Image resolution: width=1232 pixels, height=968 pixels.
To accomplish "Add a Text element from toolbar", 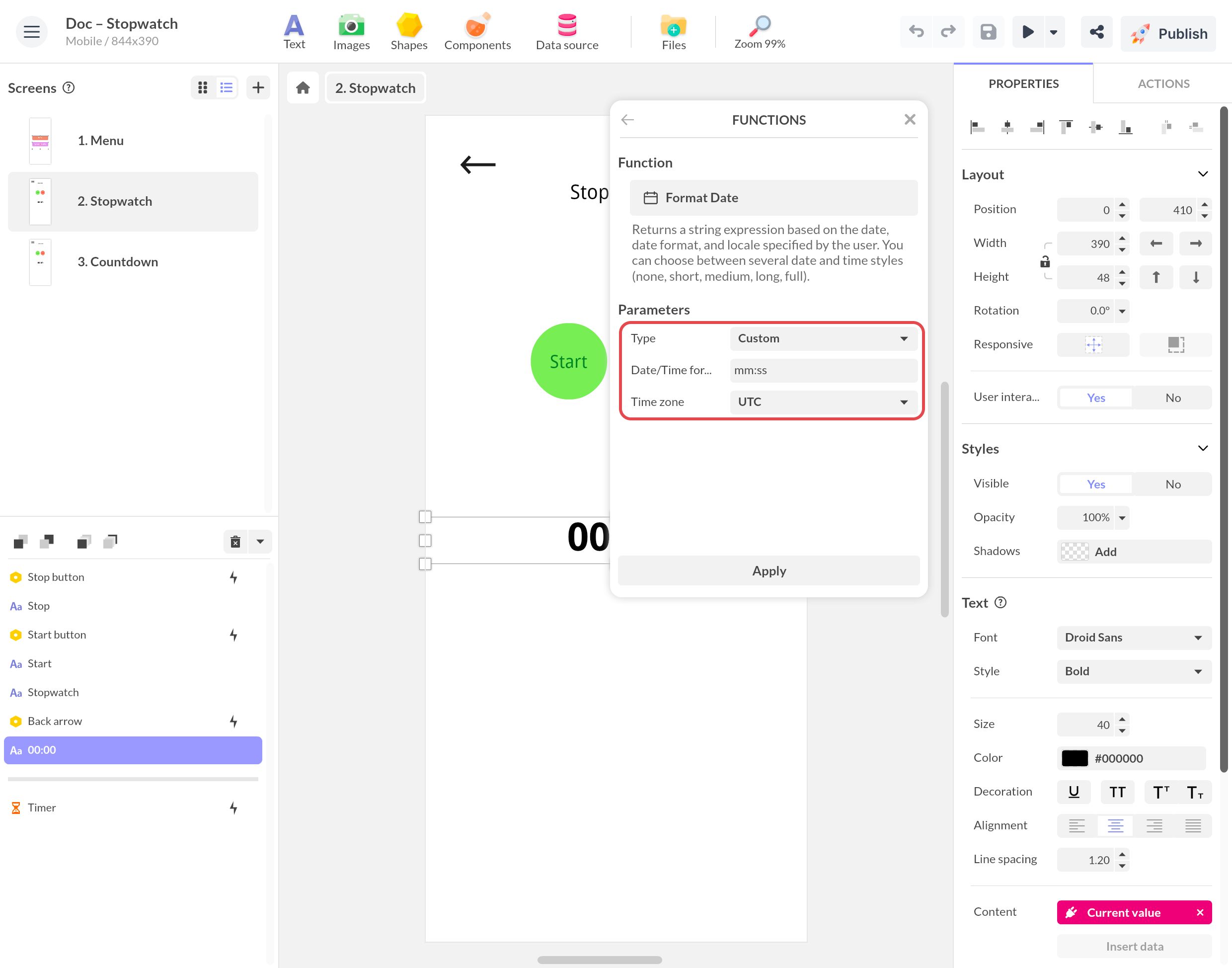I will (294, 32).
